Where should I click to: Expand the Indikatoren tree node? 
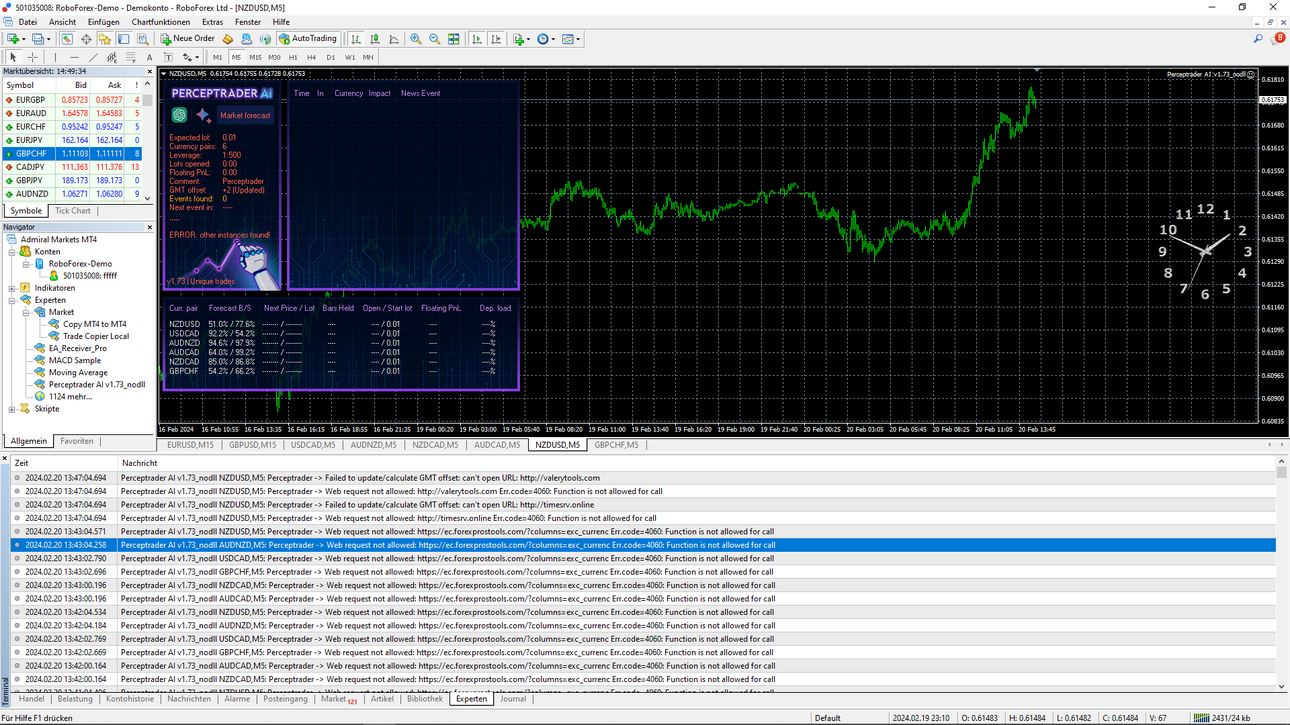coord(12,288)
